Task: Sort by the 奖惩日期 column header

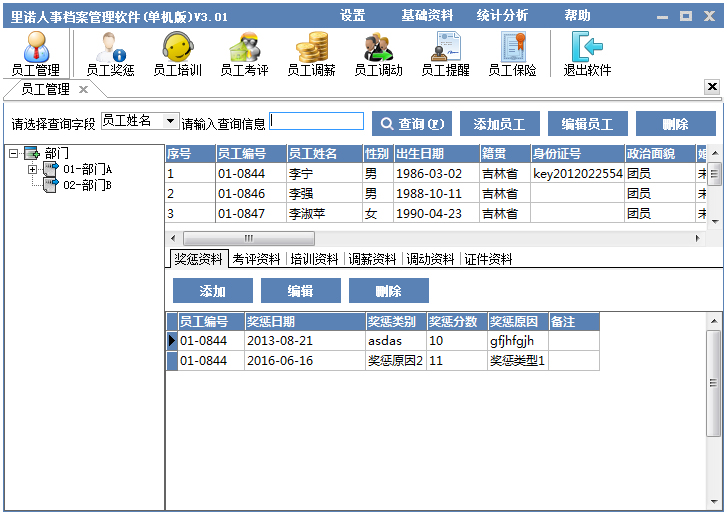Action: (305, 321)
